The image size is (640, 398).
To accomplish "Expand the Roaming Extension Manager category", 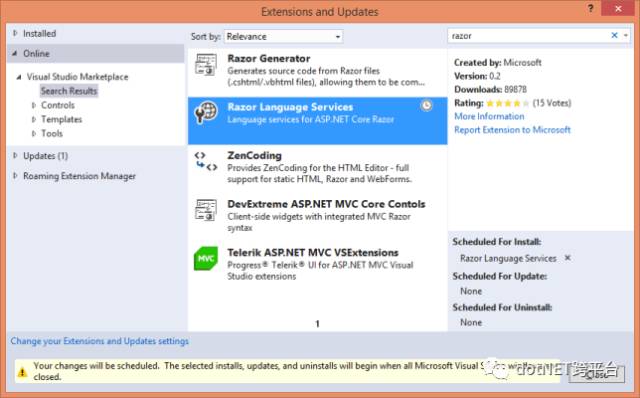I will point(15,176).
